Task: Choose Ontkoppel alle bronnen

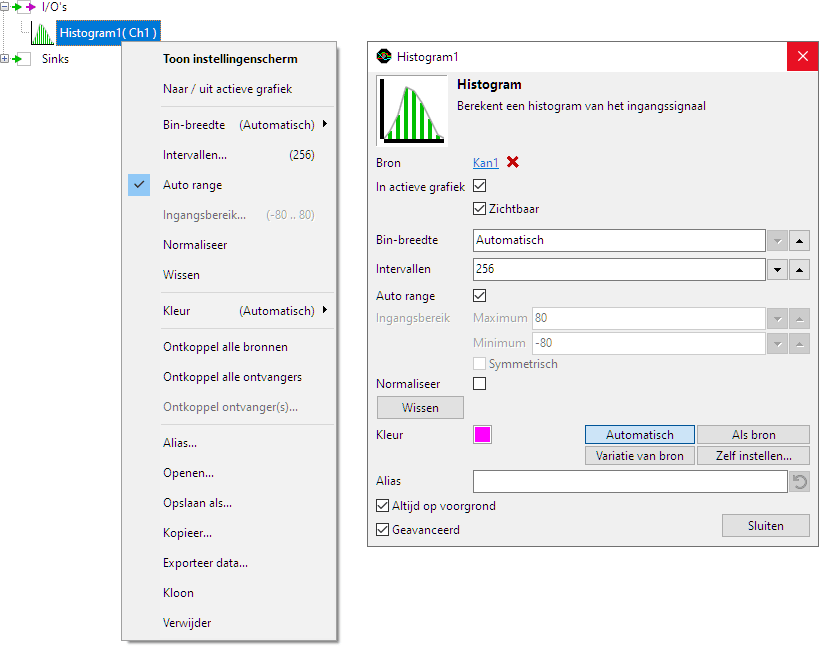Action: pyautogui.click(x=230, y=347)
